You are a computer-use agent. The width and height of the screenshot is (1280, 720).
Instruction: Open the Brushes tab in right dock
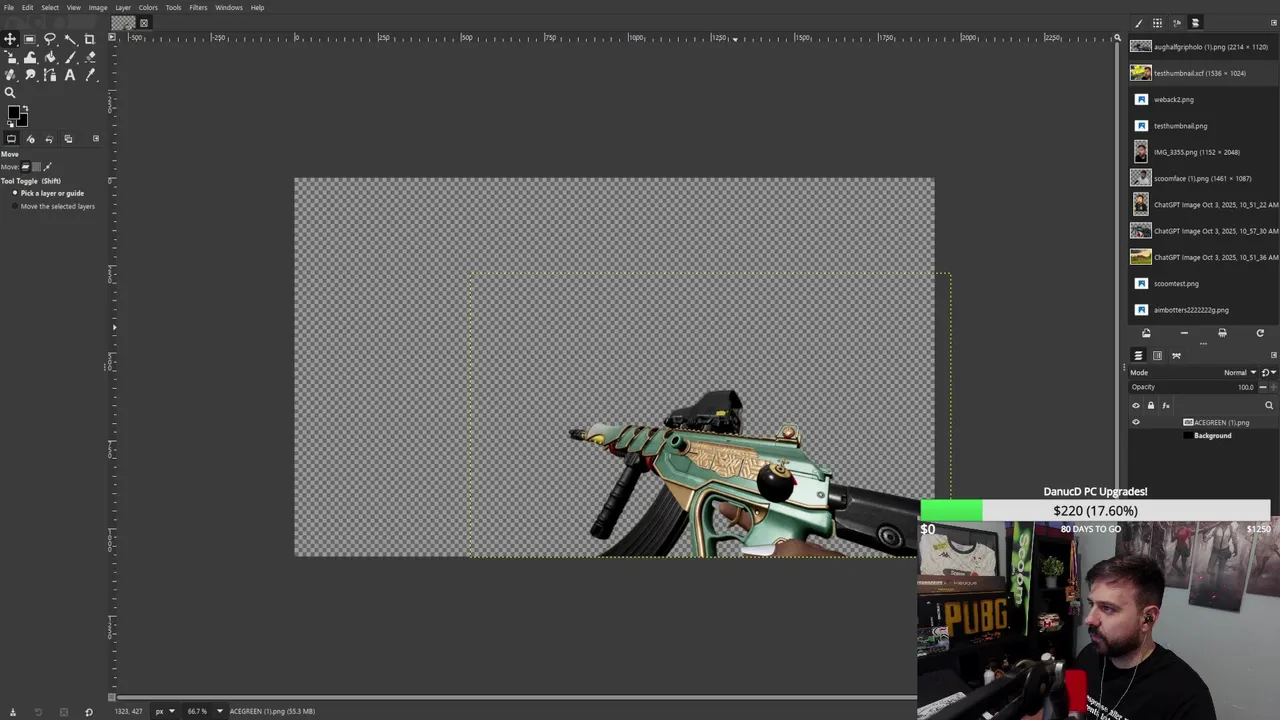point(1138,23)
